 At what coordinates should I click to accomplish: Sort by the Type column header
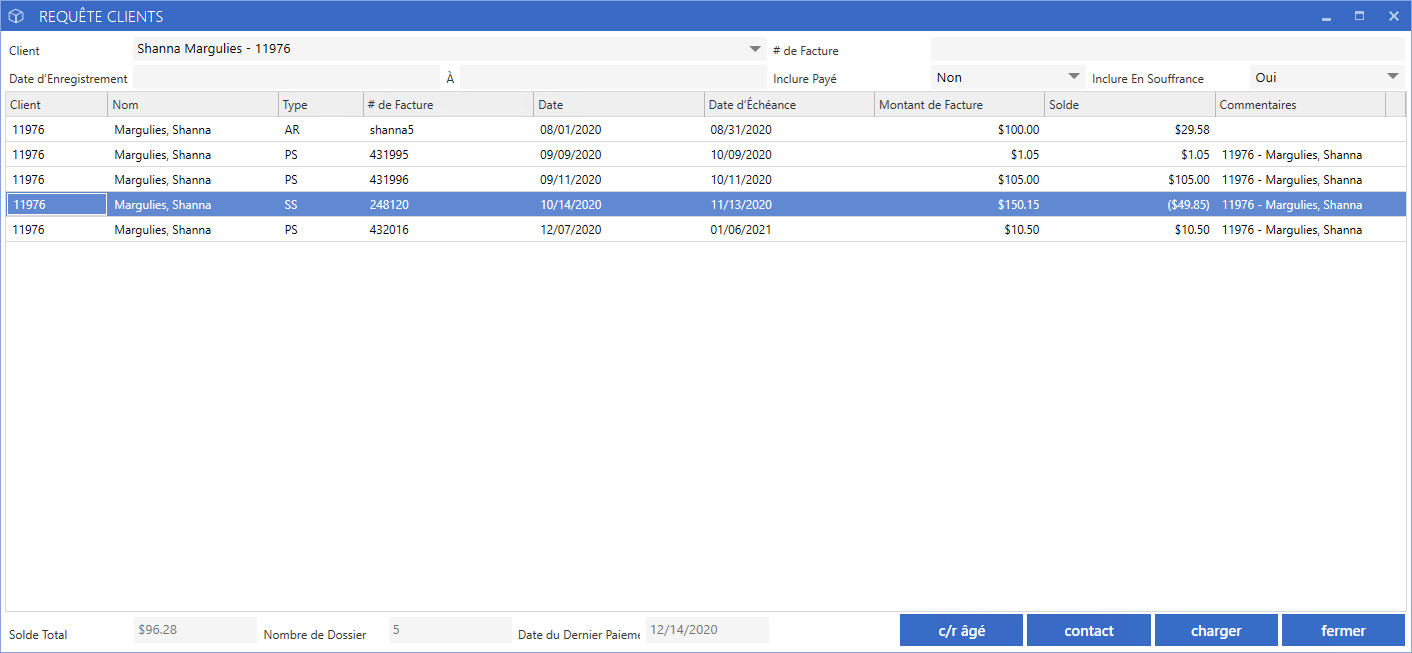pyautogui.click(x=321, y=105)
